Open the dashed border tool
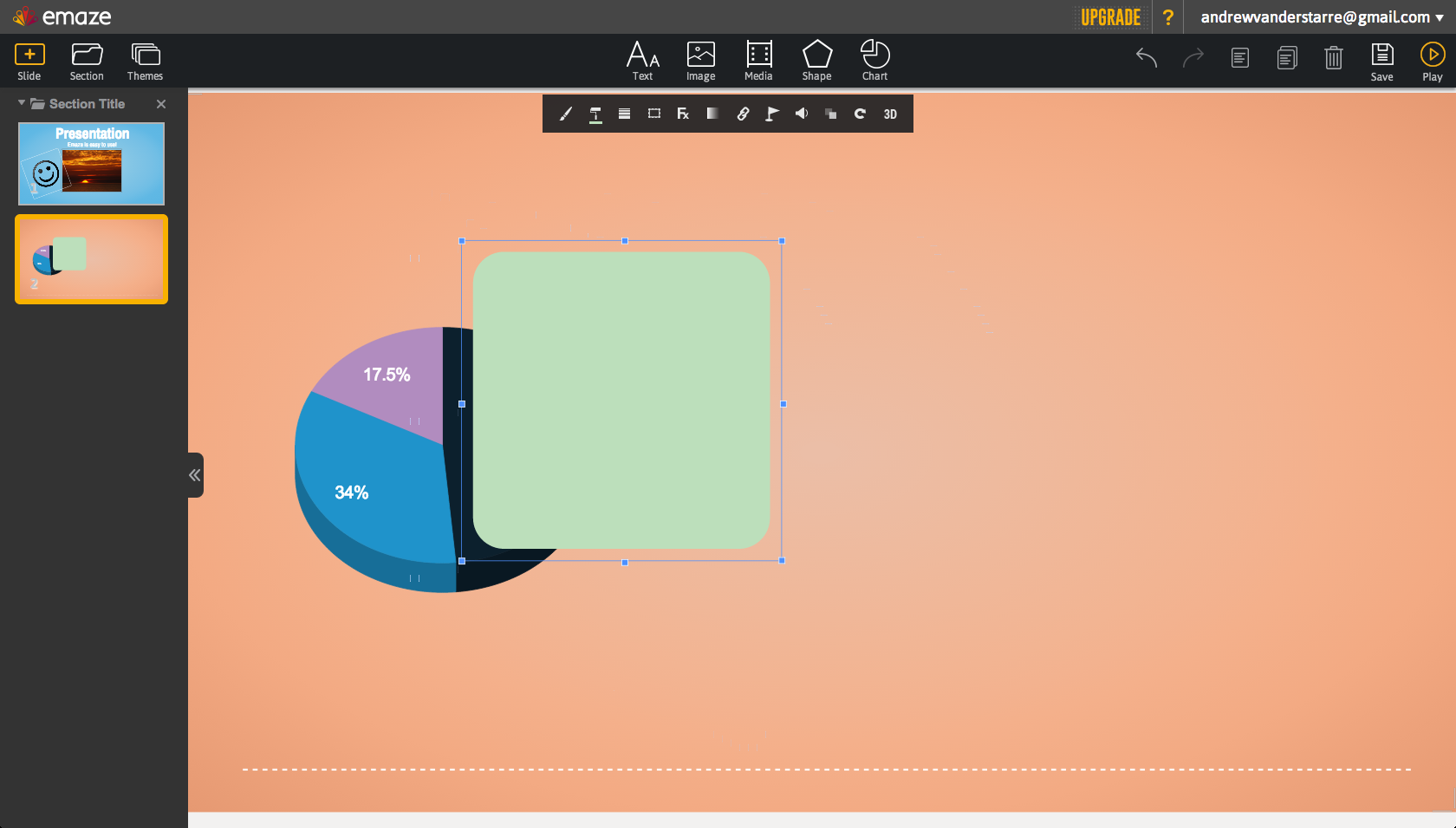Image resolution: width=1456 pixels, height=828 pixels. pyautogui.click(x=654, y=114)
